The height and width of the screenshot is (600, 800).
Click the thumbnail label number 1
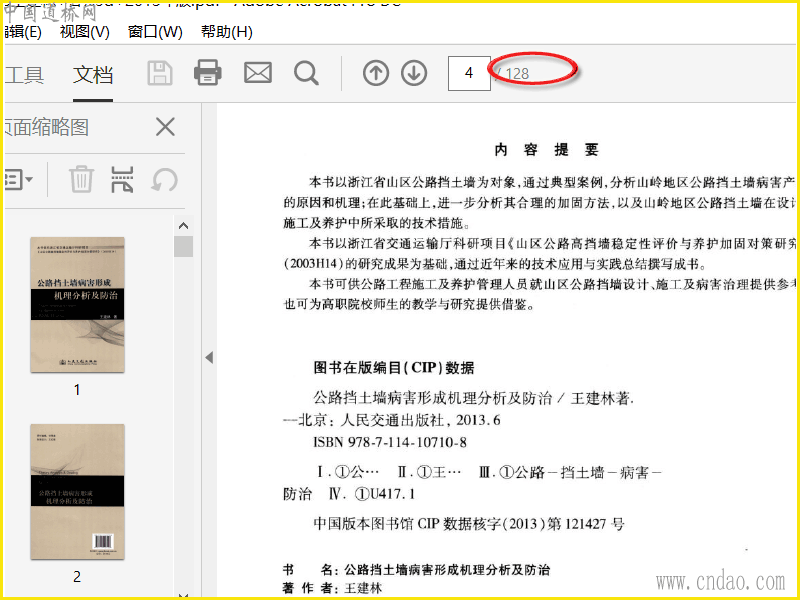click(x=77, y=390)
